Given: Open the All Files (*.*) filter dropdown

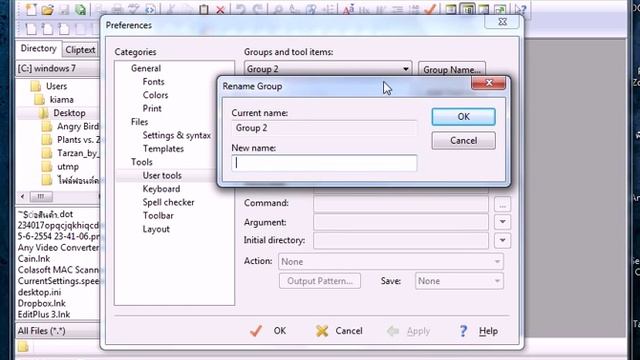Looking at the screenshot, I should click(58, 331).
